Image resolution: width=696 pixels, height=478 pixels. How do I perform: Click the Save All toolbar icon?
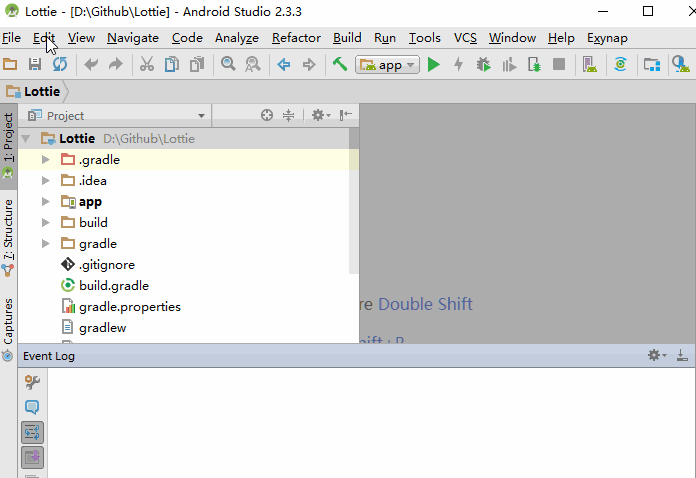(35, 65)
